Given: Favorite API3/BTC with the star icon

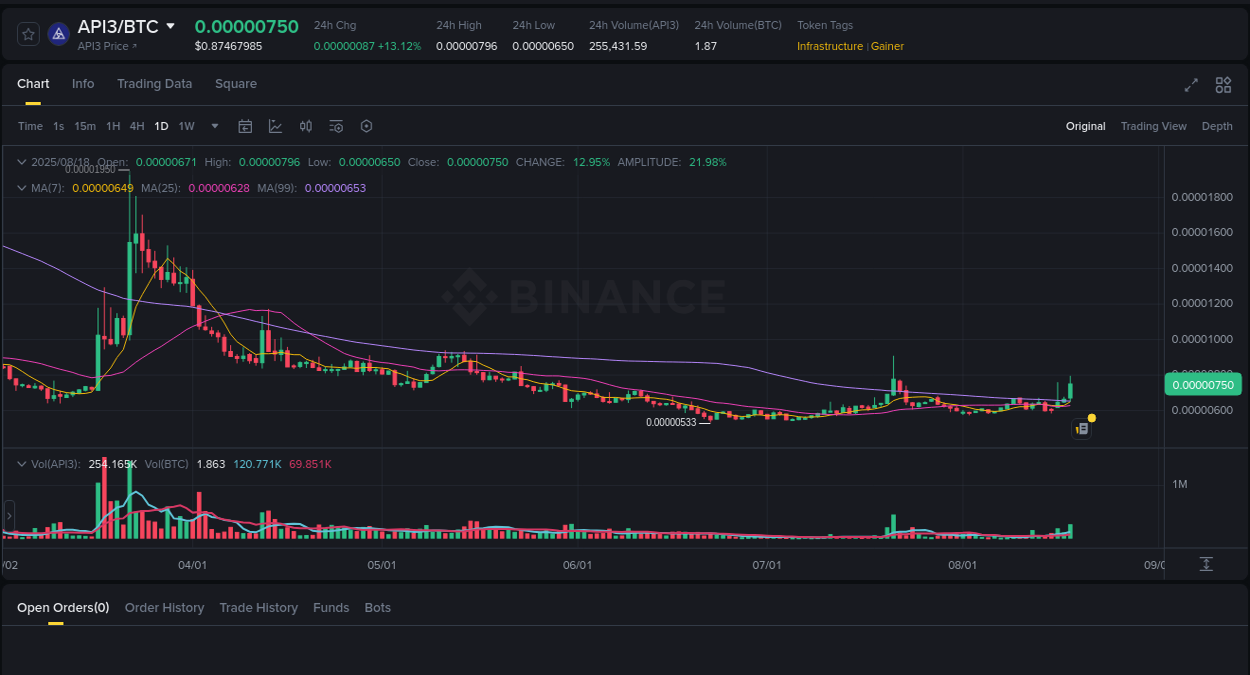Looking at the screenshot, I should point(27,33).
